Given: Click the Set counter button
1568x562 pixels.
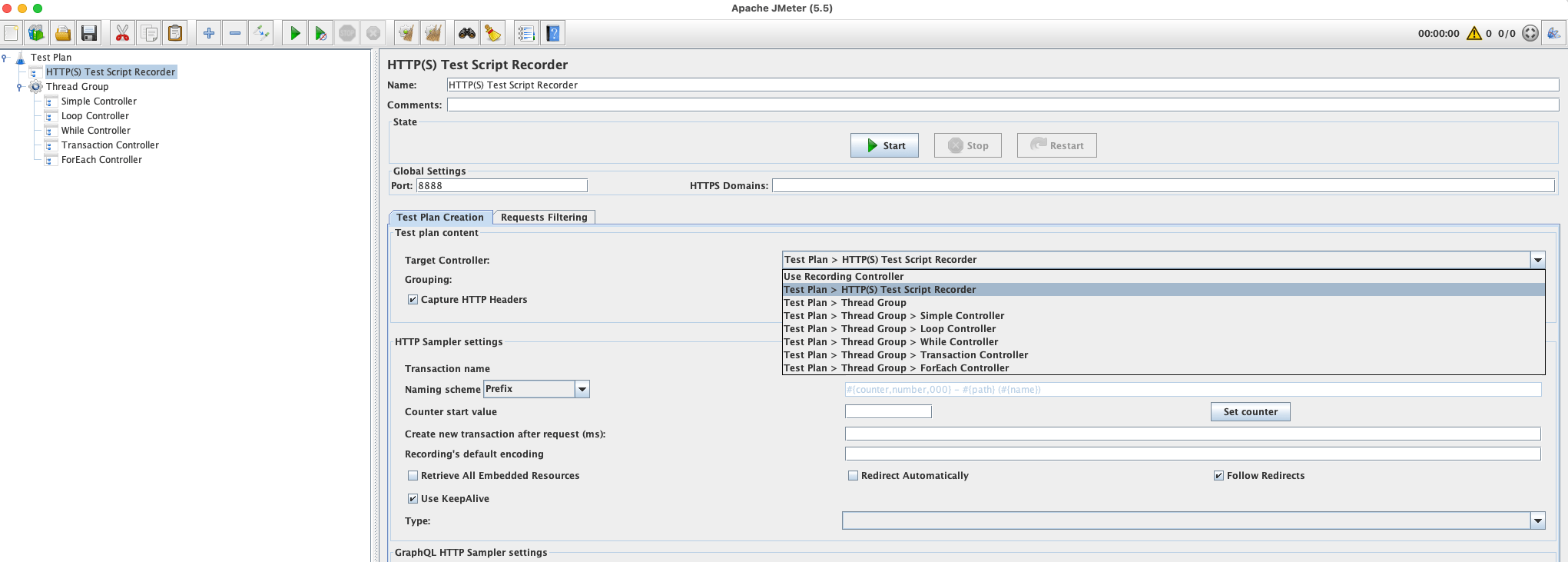Looking at the screenshot, I should 1251,412.
